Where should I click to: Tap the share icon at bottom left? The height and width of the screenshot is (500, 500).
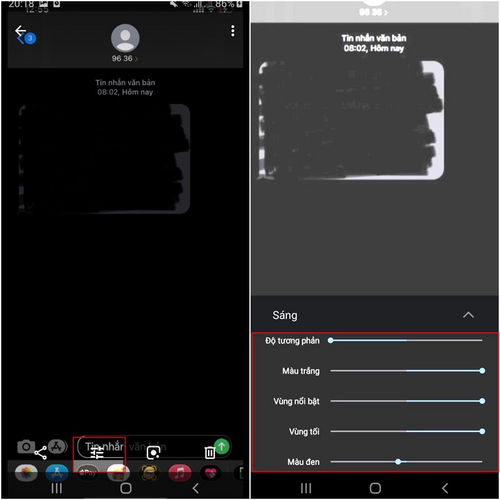coord(40,453)
